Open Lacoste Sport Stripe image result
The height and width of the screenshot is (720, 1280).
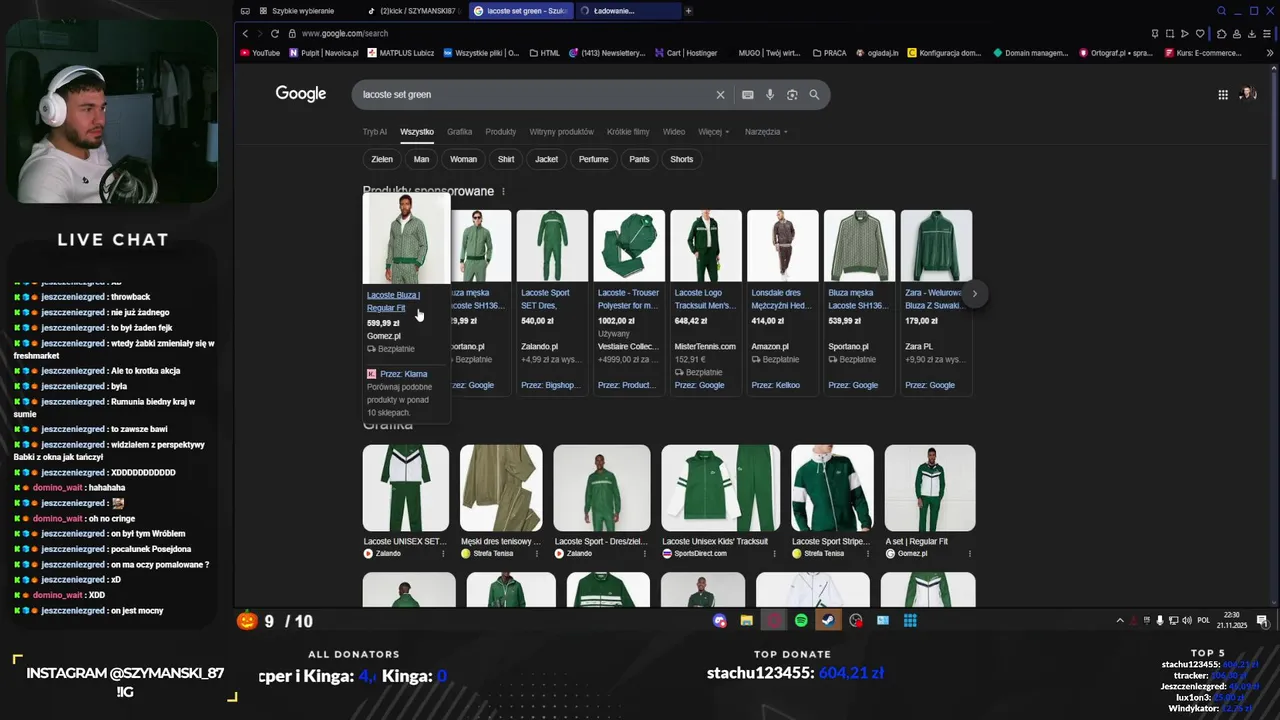click(832, 488)
